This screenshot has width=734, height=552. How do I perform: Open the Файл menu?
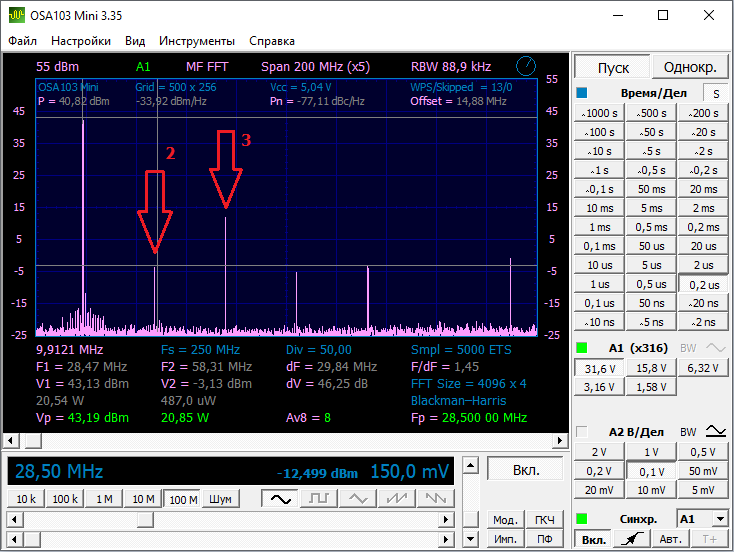click(22, 41)
